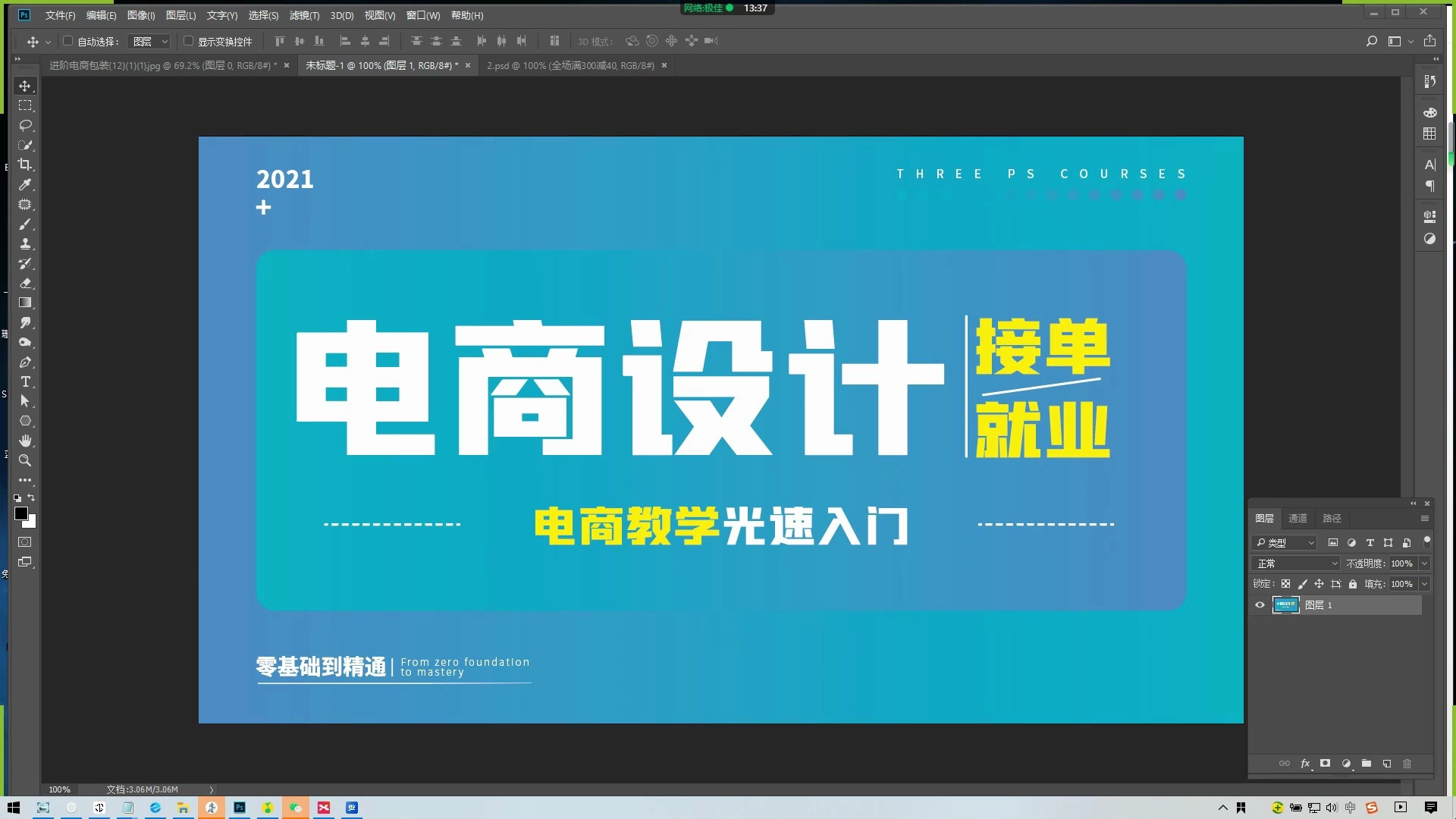The height and width of the screenshot is (819, 1456).
Task: Open the 类型 layer filter dropdown
Action: pos(1284,543)
